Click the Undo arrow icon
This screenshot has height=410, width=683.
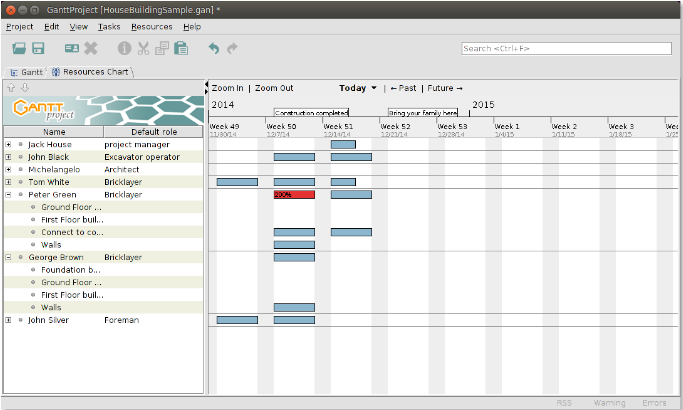click(x=213, y=48)
